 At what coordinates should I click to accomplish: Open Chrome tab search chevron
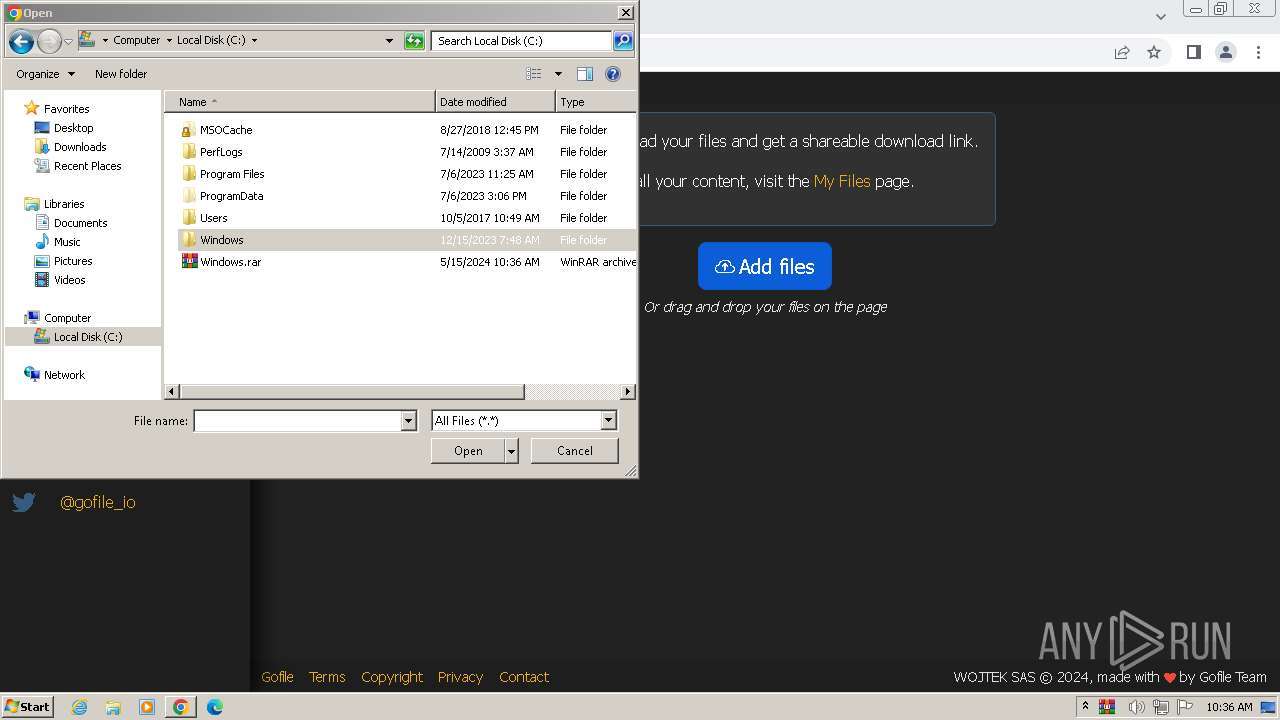coord(1161,16)
